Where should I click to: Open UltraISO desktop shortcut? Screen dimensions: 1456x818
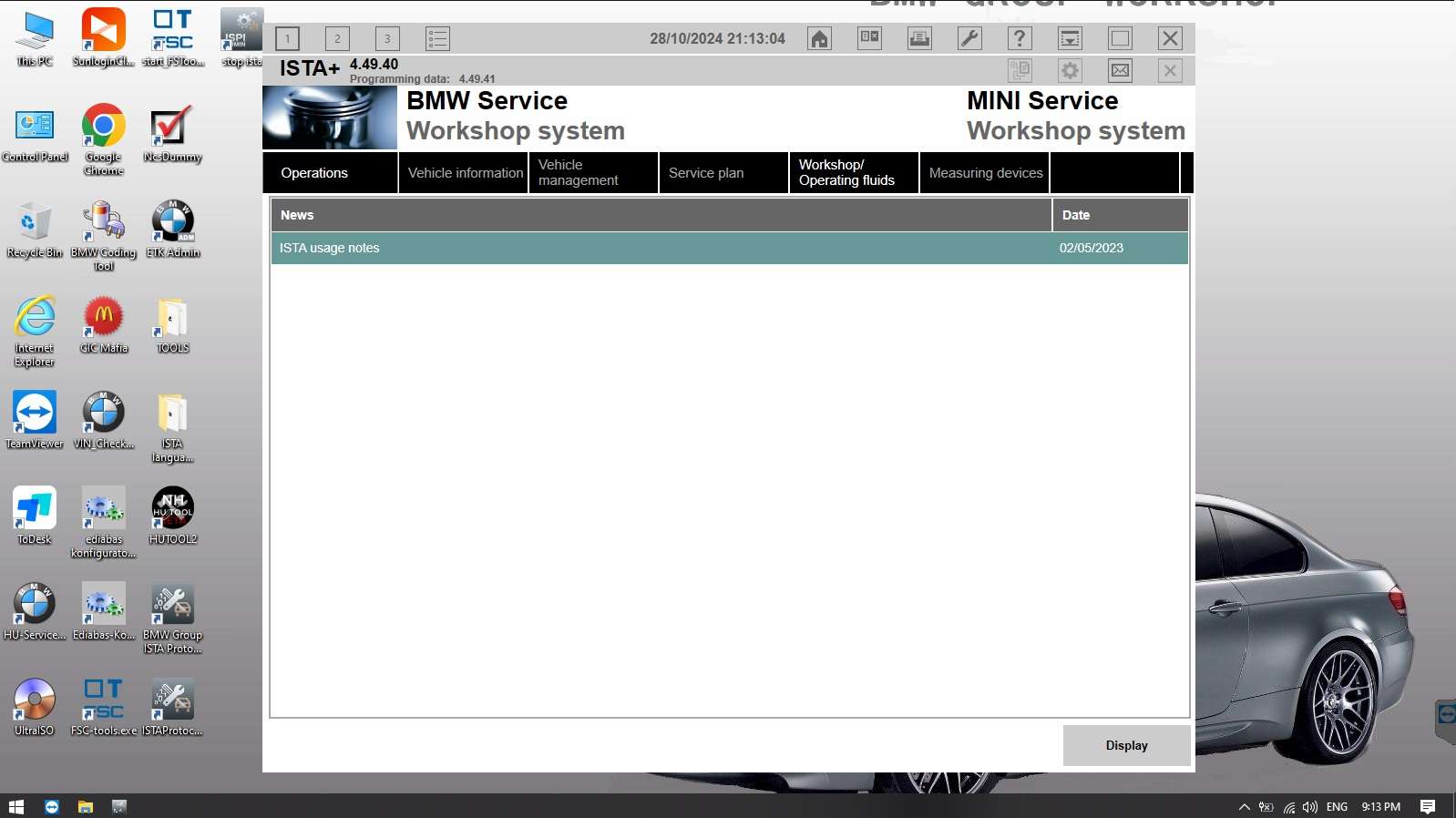pos(35,708)
